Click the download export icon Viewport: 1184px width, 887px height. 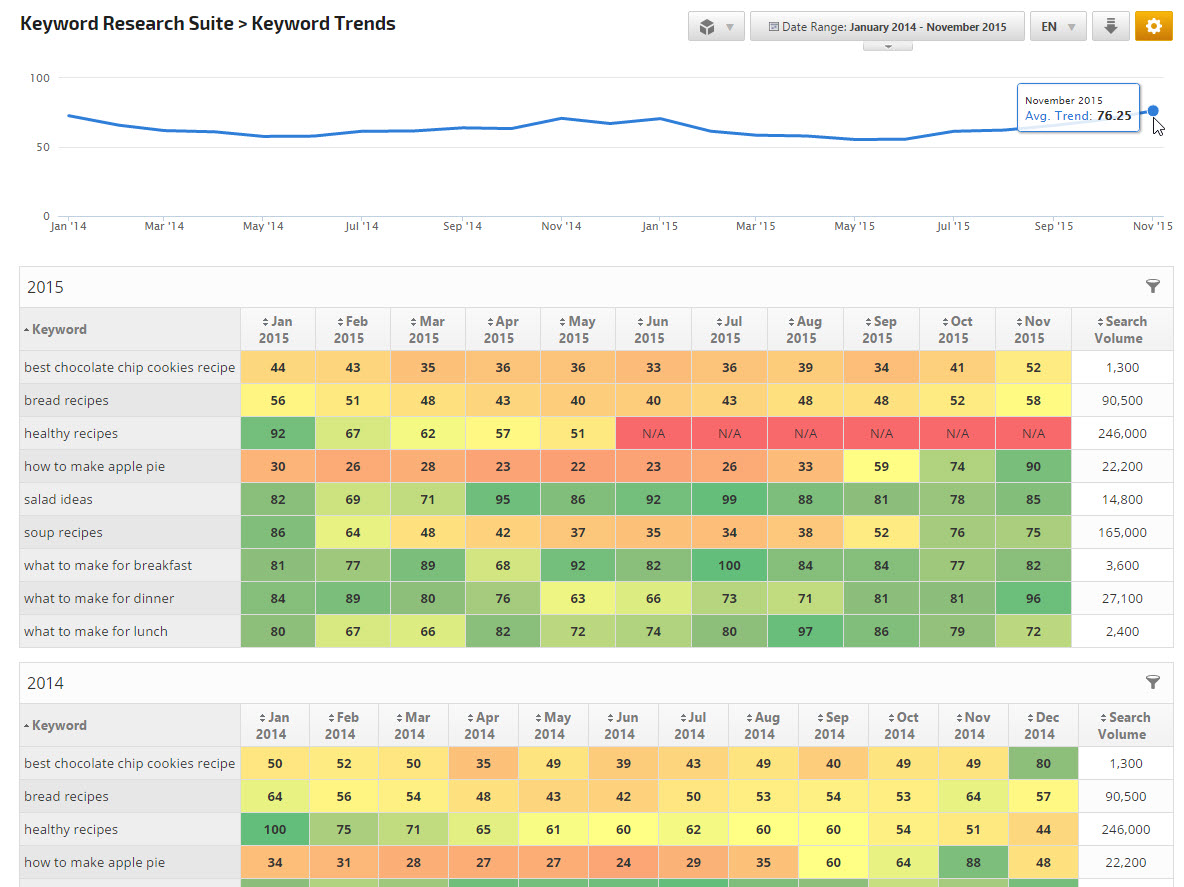(x=1110, y=27)
